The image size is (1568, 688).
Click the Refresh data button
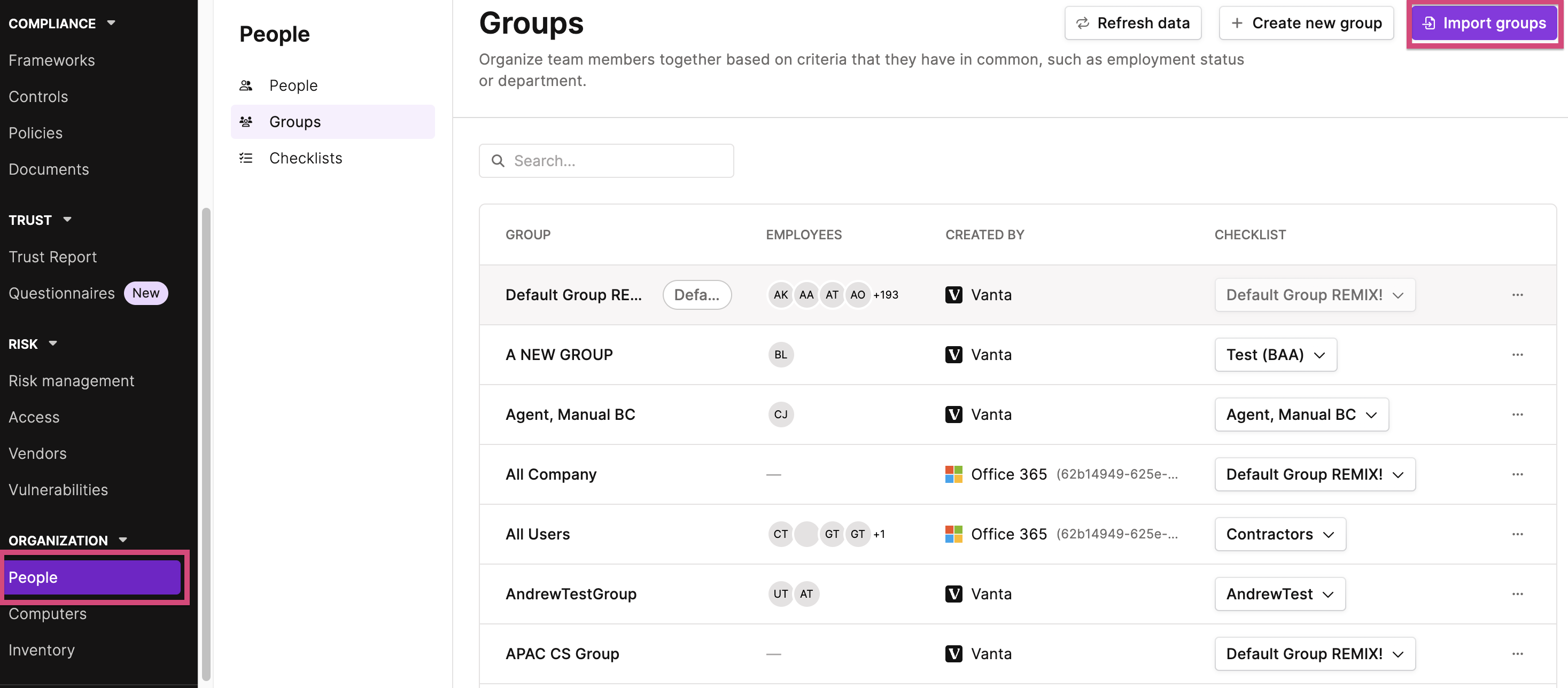click(x=1133, y=23)
